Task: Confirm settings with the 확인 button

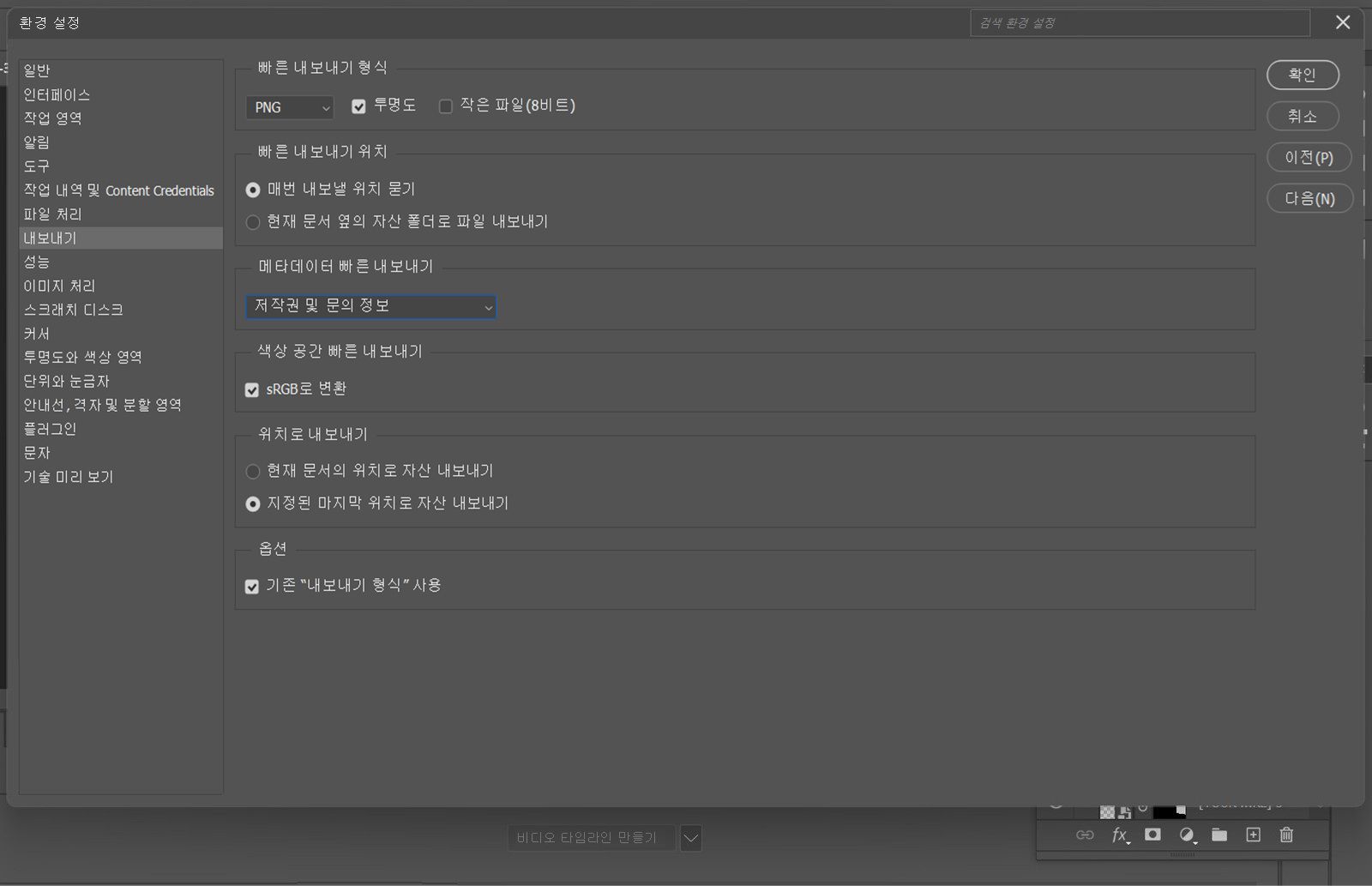Action: point(1303,75)
